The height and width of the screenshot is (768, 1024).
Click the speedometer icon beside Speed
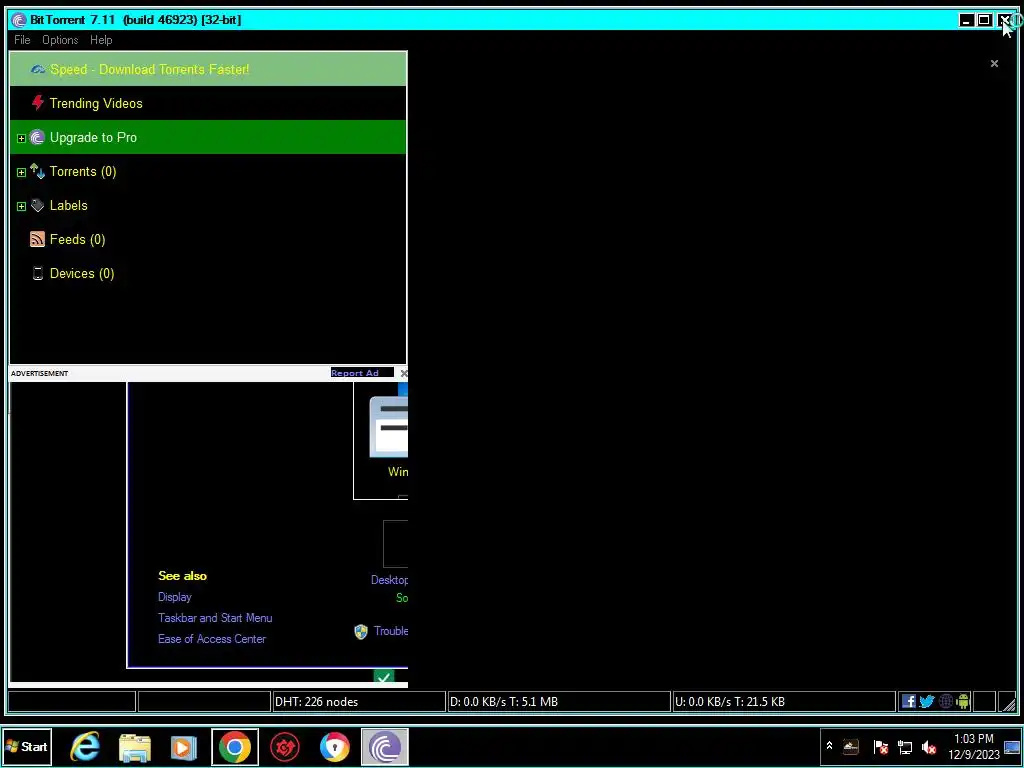(x=38, y=69)
